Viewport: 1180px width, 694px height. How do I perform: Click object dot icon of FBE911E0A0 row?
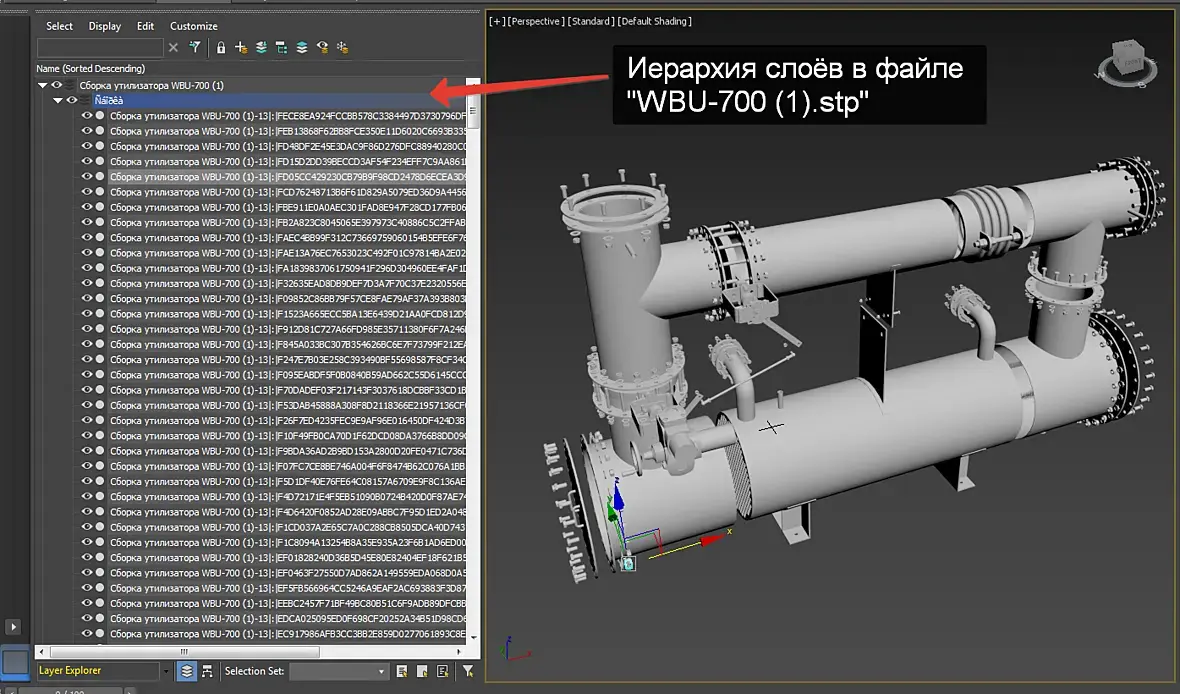(100, 207)
